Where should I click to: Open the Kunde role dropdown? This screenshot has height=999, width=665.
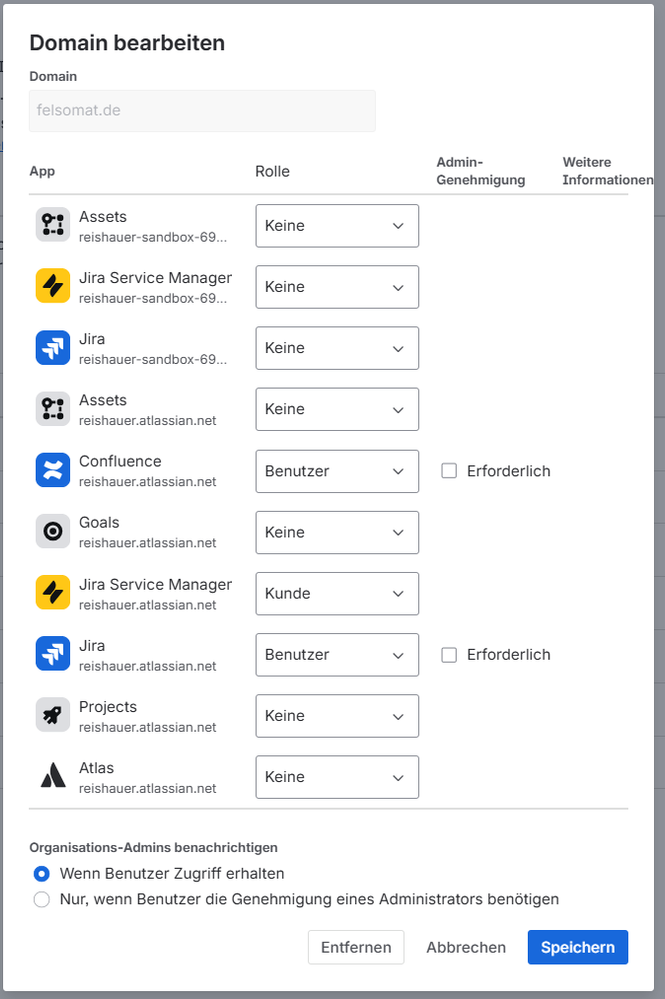(337, 594)
